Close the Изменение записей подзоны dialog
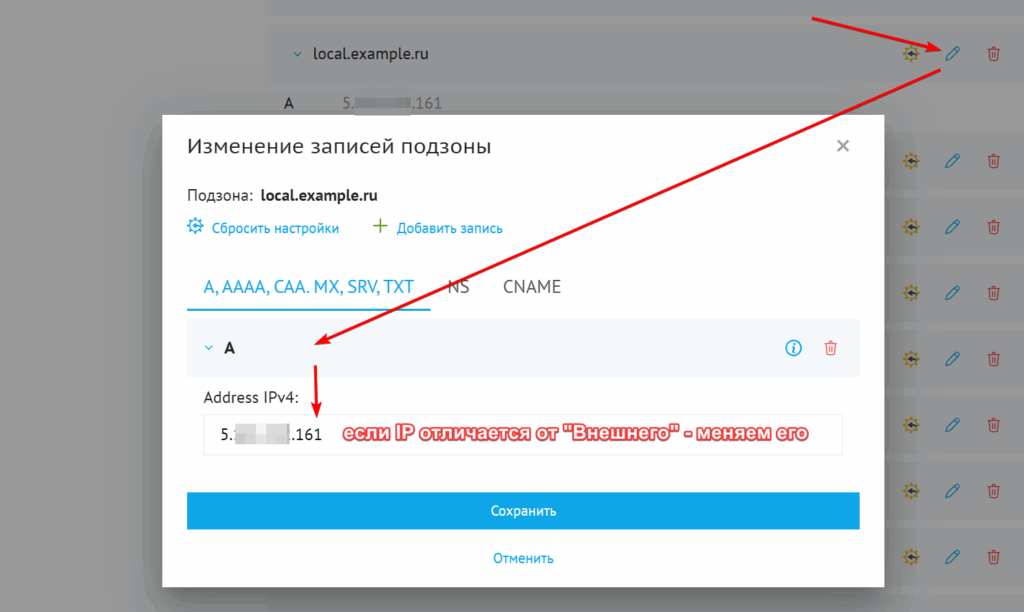1024x612 pixels. click(x=842, y=146)
